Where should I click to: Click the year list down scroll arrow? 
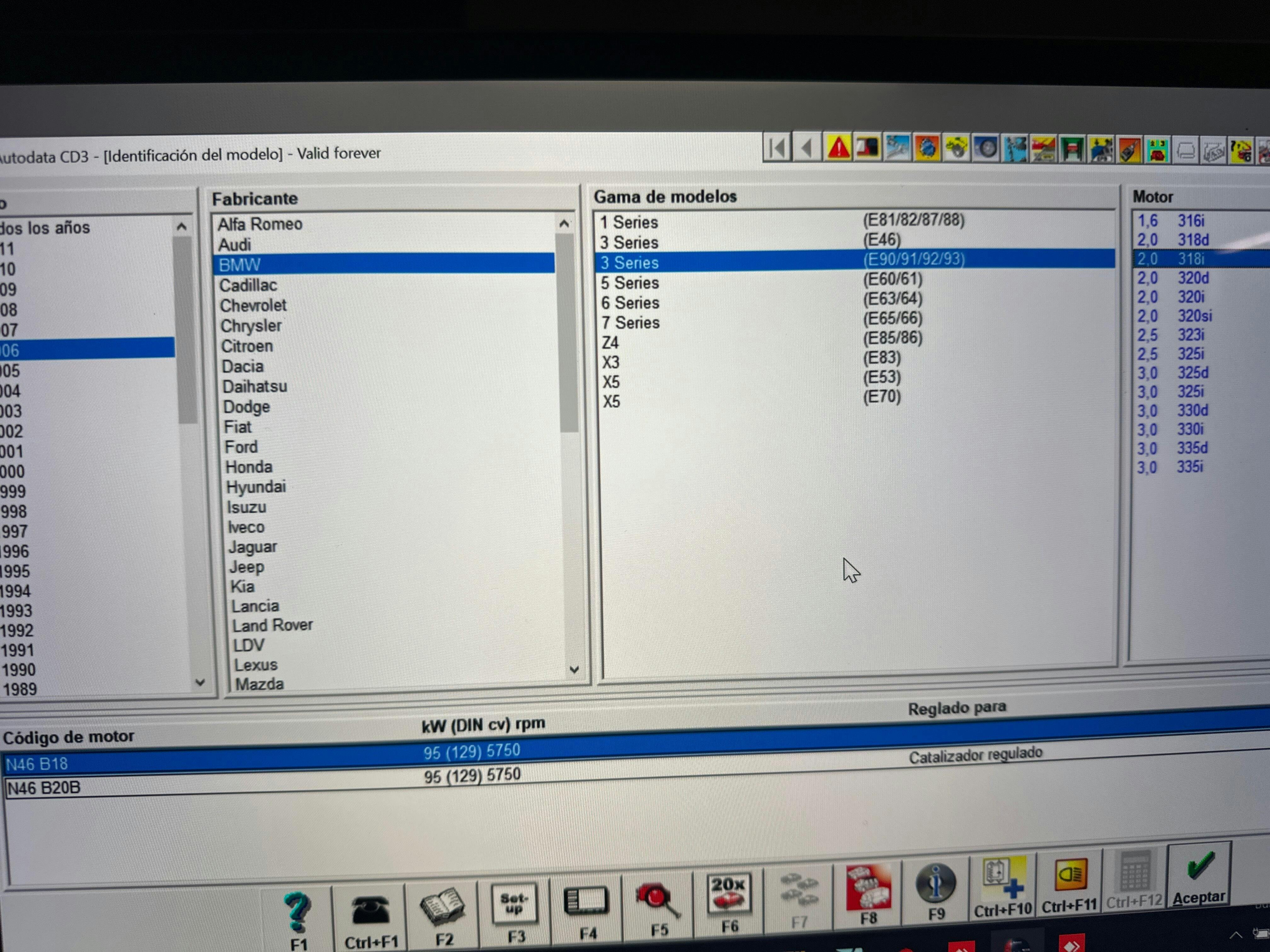200,682
